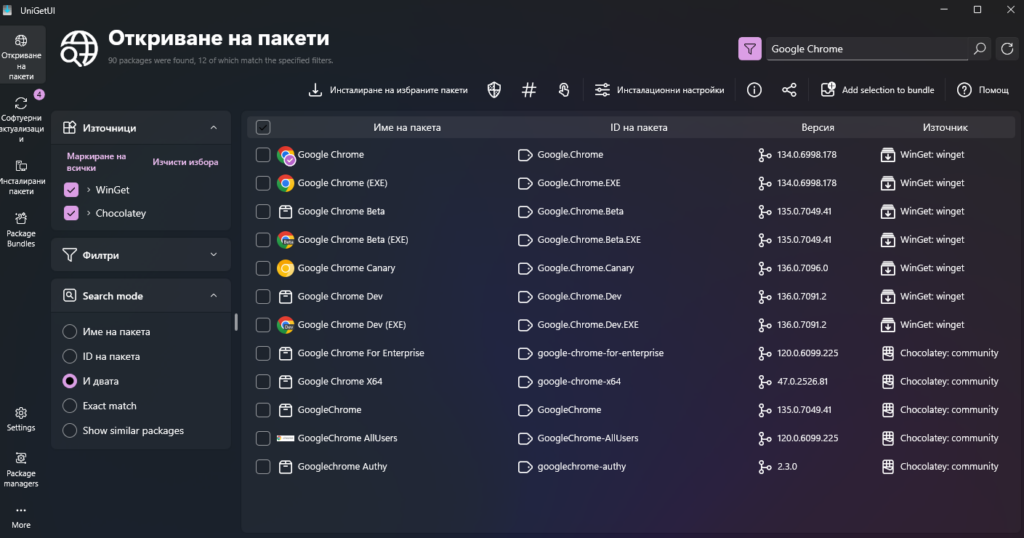1024x538 pixels.
Task: Toggle the select-all checkbox in the table header
Action: [x=263, y=127]
